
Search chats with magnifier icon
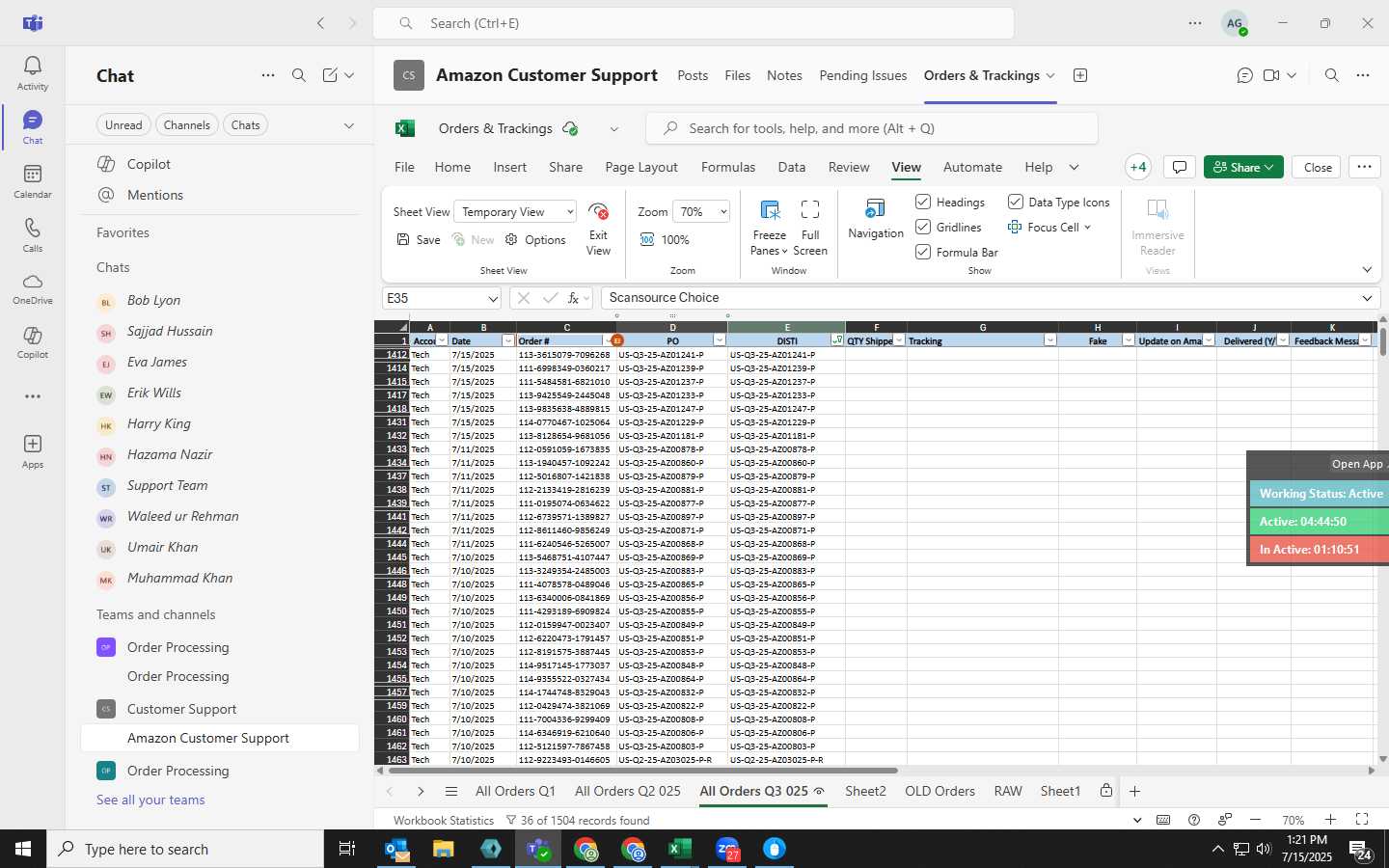pos(299,75)
